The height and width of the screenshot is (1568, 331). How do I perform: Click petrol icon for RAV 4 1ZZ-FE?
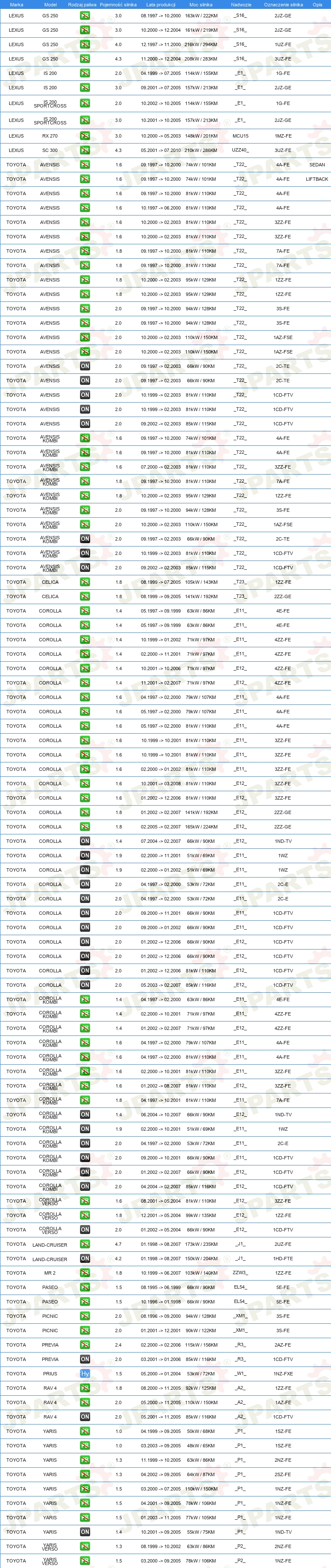(x=85, y=1389)
